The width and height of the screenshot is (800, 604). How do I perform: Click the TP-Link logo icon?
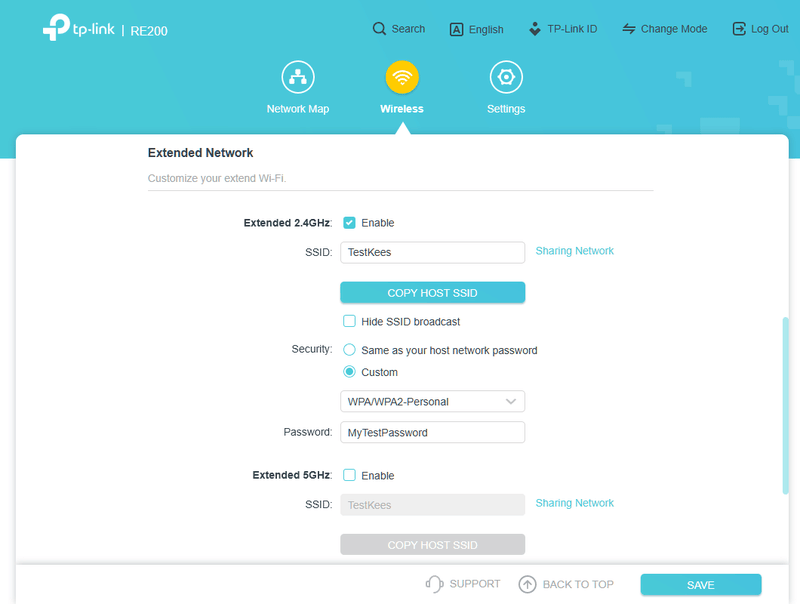click(56, 27)
